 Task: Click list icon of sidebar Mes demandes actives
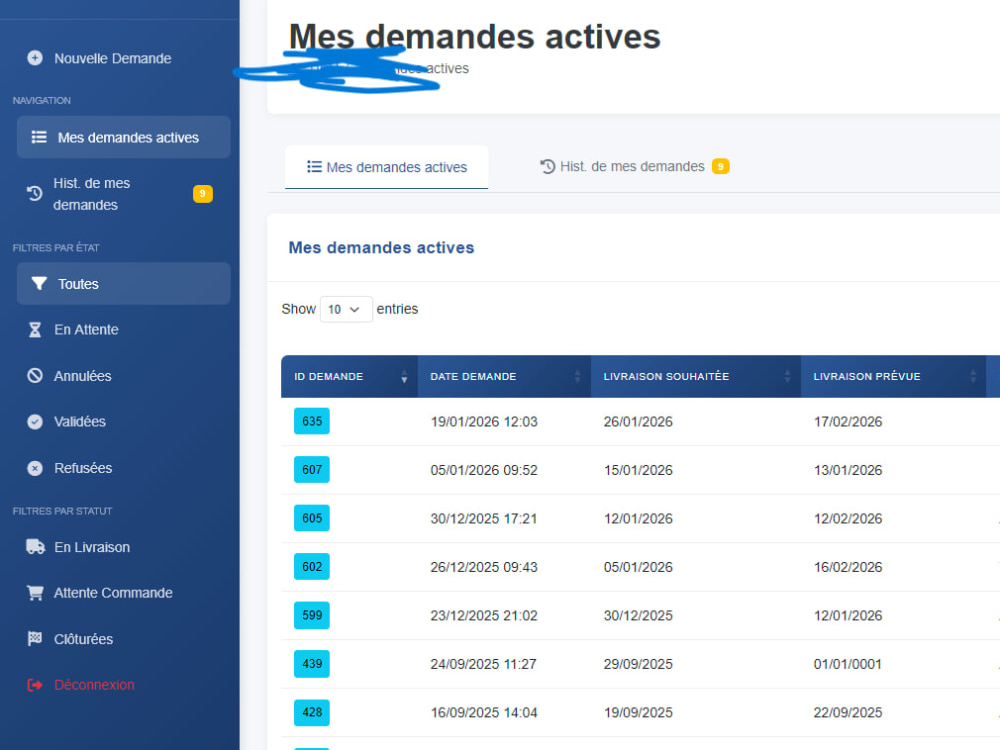[39, 137]
